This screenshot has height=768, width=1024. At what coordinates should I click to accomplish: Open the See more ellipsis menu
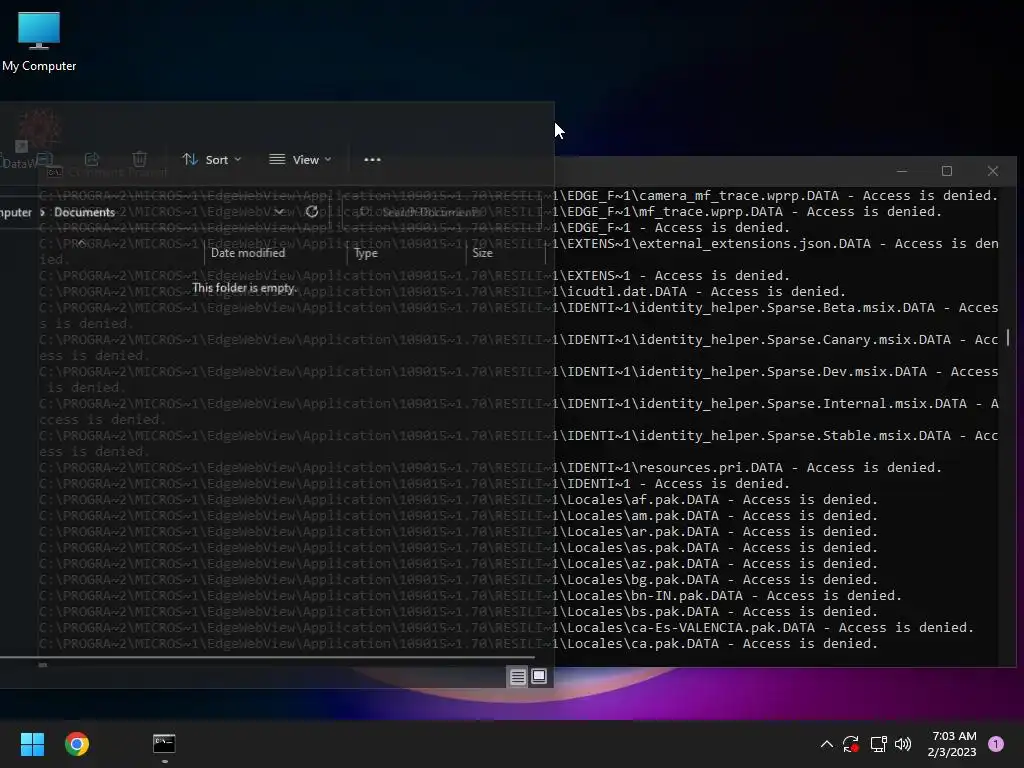(372, 159)
